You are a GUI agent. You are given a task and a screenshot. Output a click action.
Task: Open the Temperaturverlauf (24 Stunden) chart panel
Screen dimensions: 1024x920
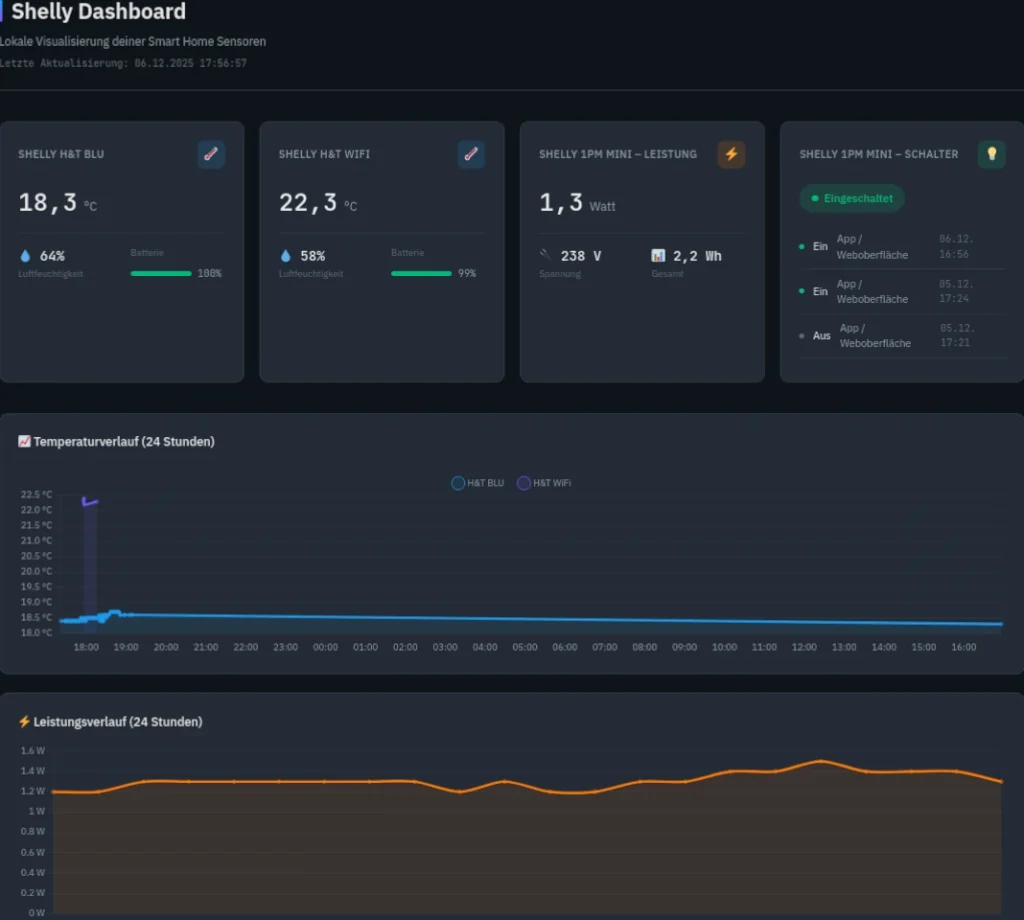point(512,545)
